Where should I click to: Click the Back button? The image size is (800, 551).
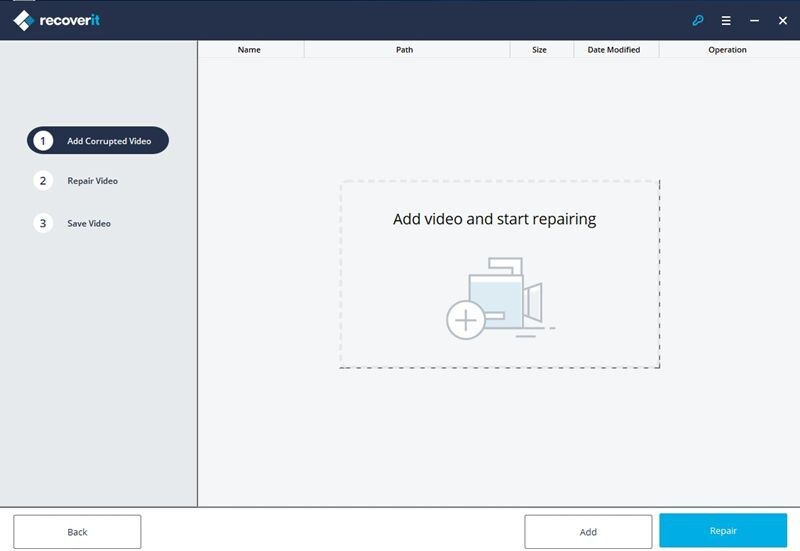[x=77, y=532]
